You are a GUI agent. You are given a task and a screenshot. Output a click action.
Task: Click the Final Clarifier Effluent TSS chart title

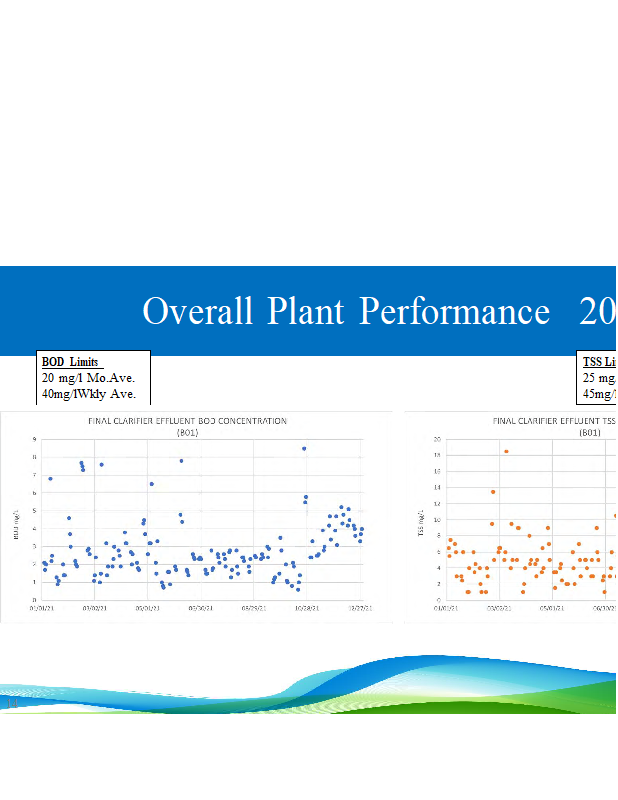[x=555, y=421]
